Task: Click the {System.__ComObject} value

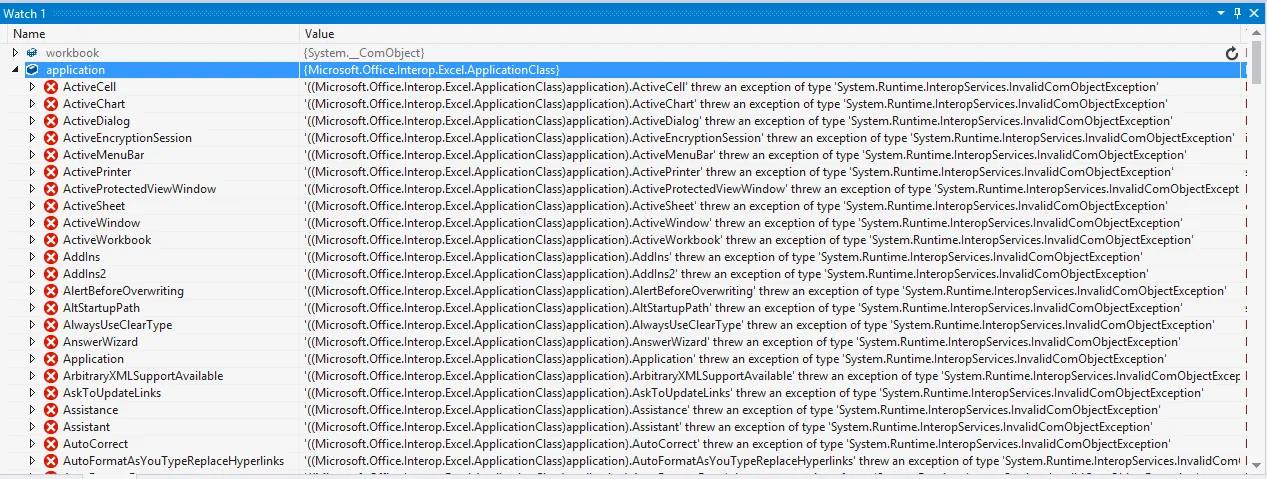Action: [364, 52]
